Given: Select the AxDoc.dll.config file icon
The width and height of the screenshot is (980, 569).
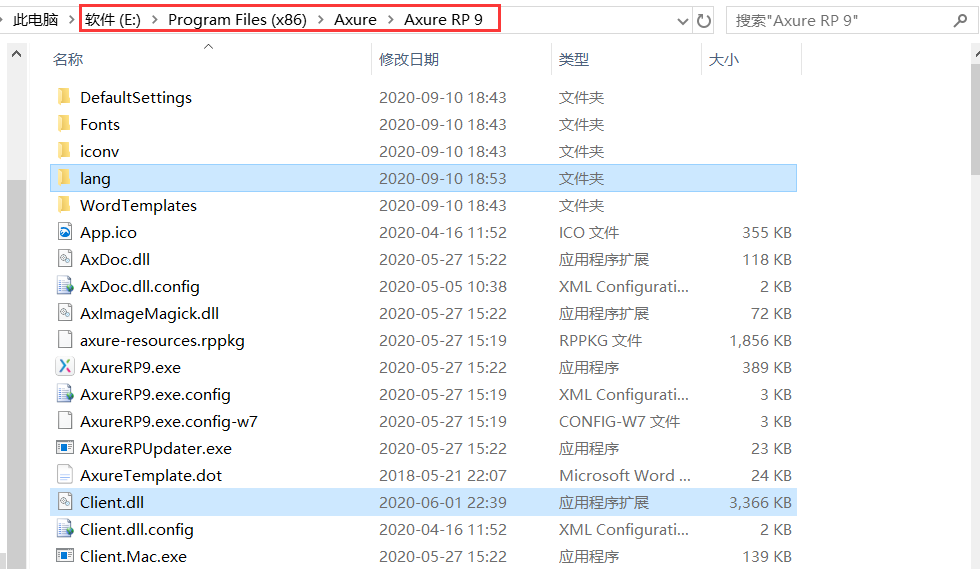Looking at the screenshot, I should pyautogui.click(x=65, y=286).
